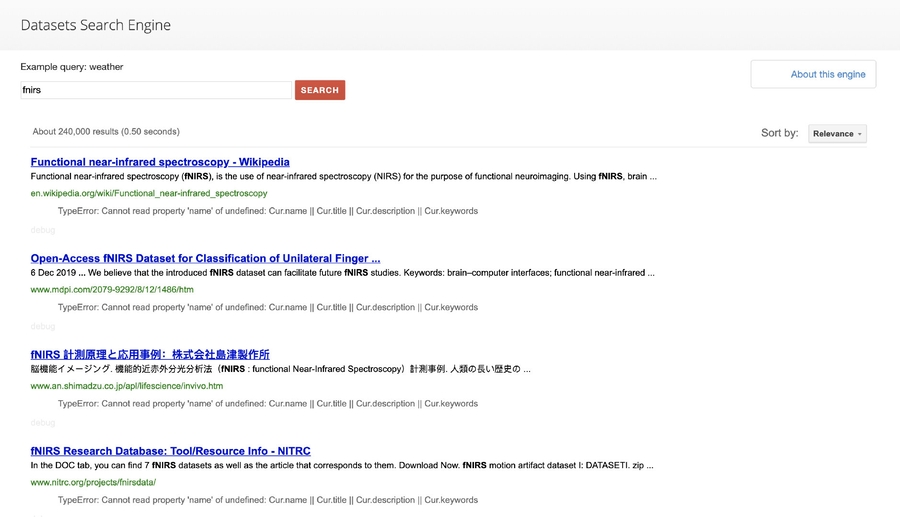The height and width of the screenshot is (517, 900).
Task: Click the Datasets Search Engine page title
Action: pyautogui.click(x=96, y=25)
